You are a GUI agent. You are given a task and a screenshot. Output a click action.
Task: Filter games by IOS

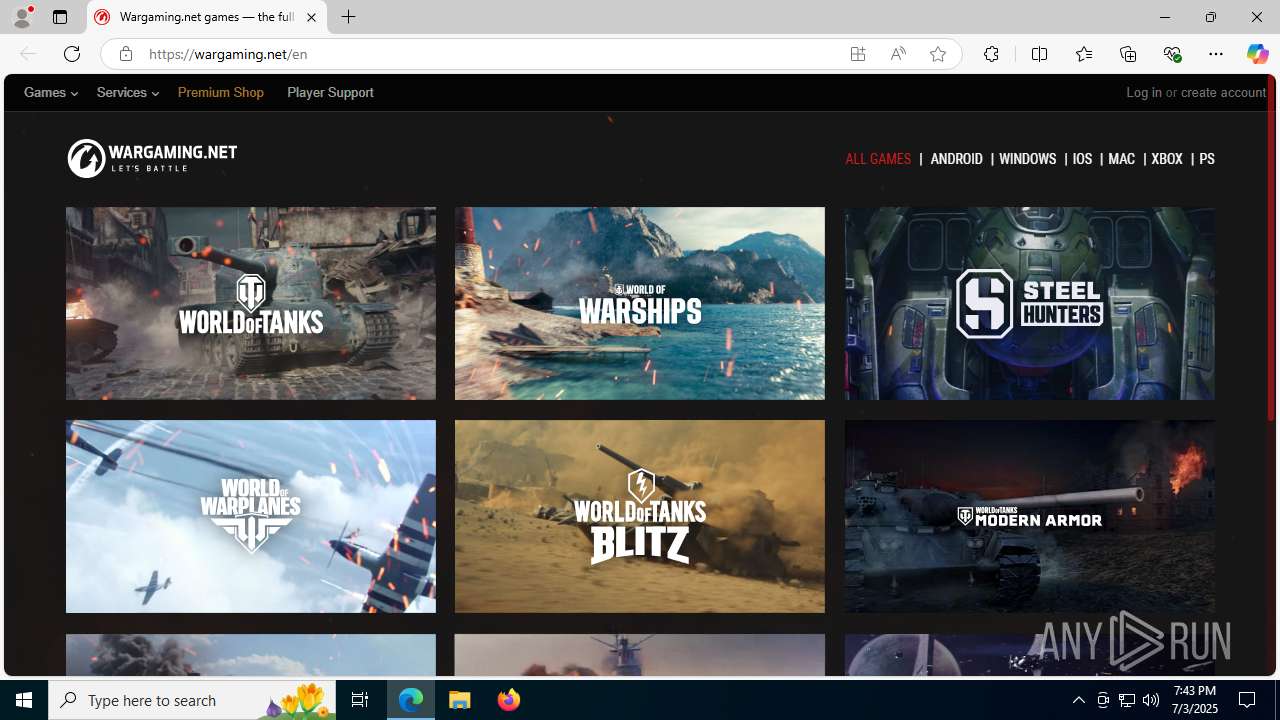pos(1082,159)
